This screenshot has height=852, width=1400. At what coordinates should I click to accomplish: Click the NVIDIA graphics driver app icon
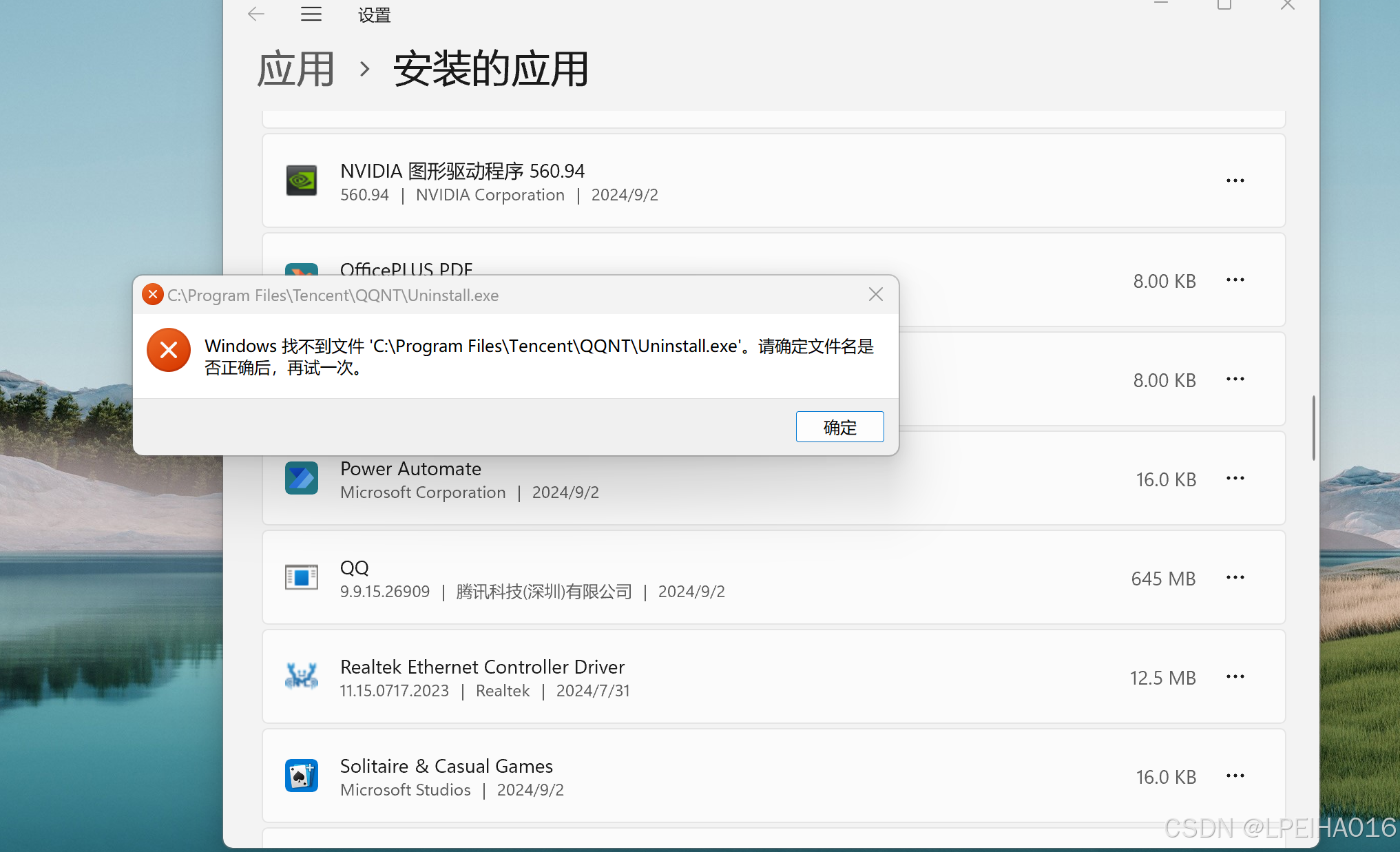[x=302, y=180]
